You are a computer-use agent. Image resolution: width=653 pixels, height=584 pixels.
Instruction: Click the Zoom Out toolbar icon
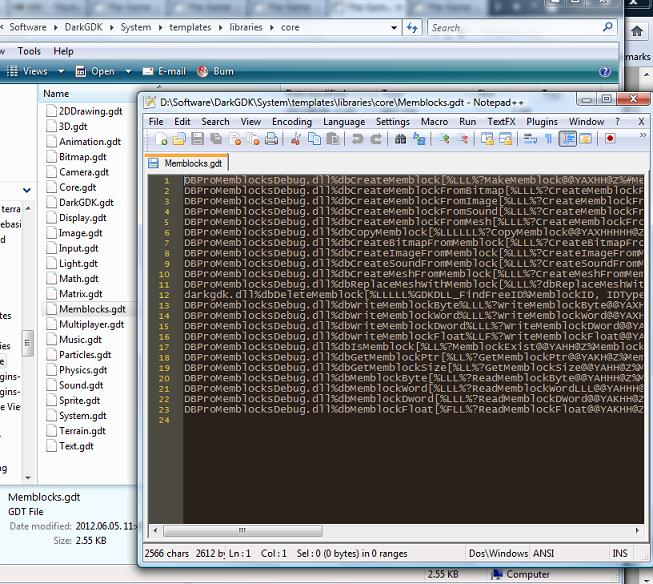[462, 139]
